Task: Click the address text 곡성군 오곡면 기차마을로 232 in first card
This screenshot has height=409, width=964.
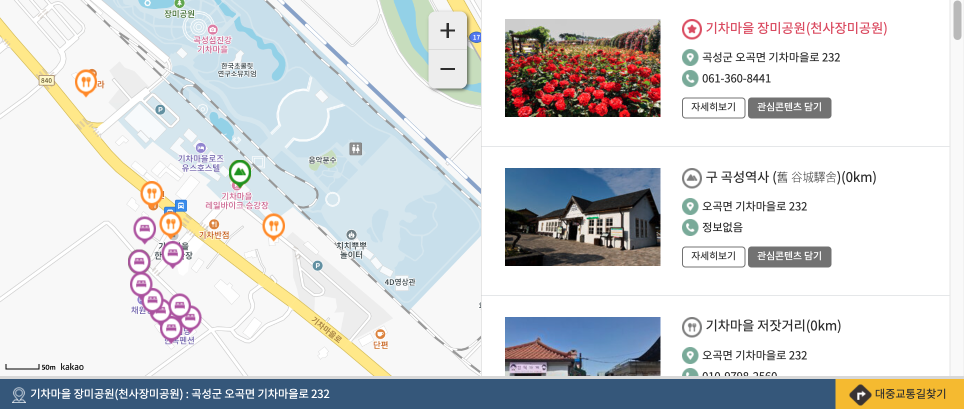Action: [771, 58]
